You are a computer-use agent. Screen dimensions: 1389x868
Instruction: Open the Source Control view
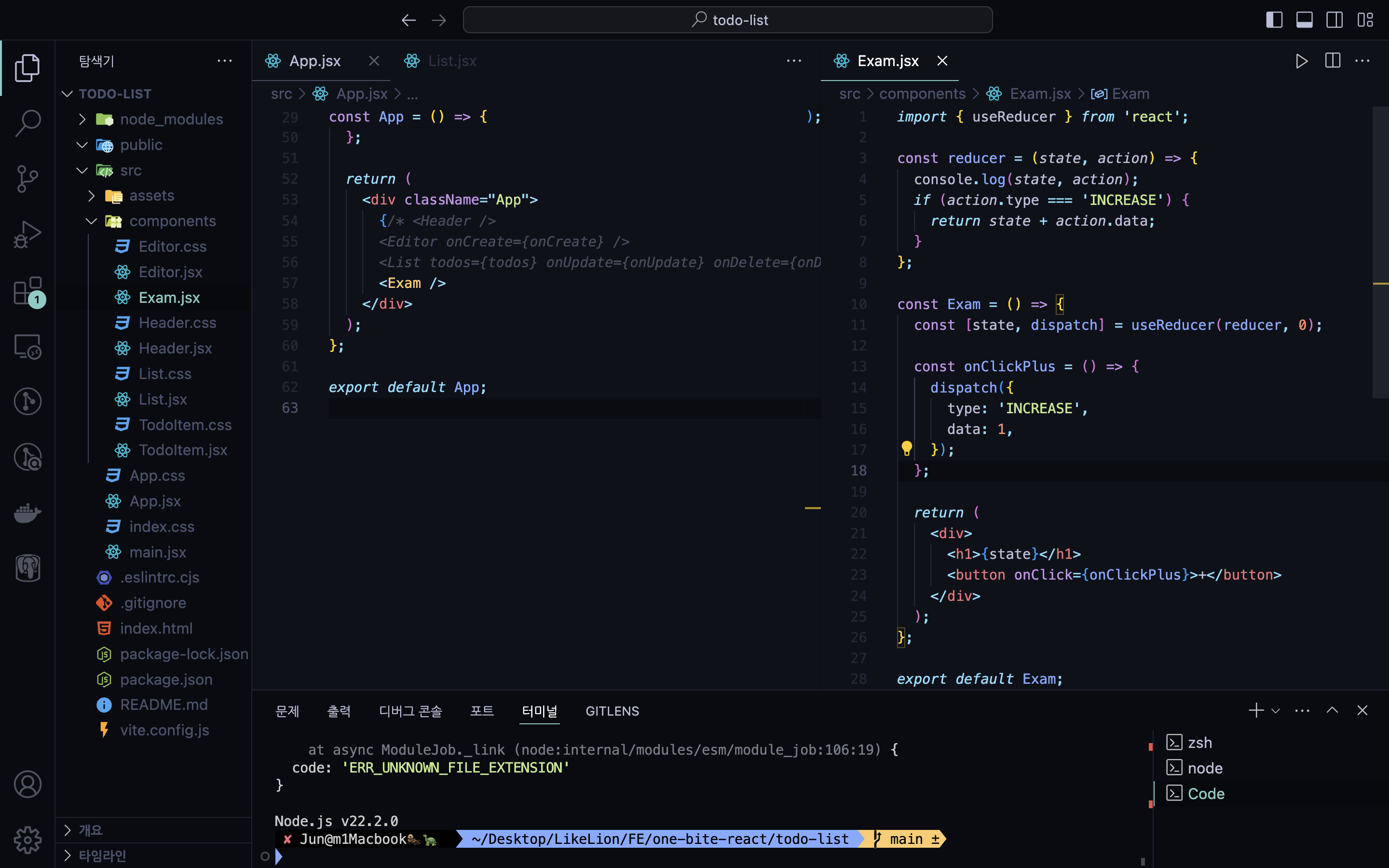[x=27, y=178]
